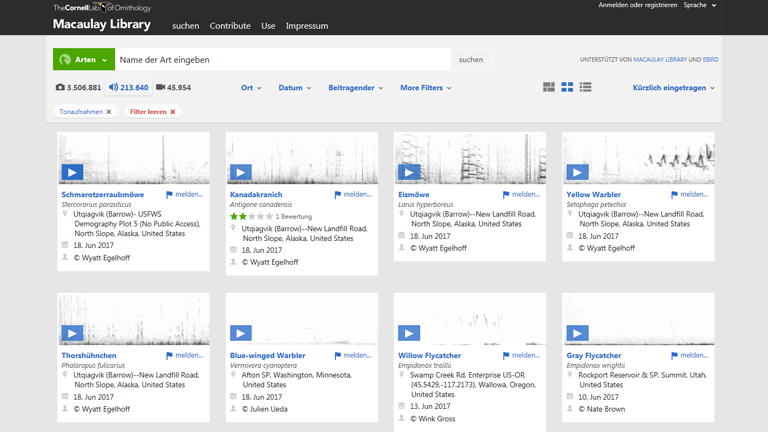Viewport: 768px width, 432px height.
Task: Play the Thorshühnchen recording
Action: point(72,334)
